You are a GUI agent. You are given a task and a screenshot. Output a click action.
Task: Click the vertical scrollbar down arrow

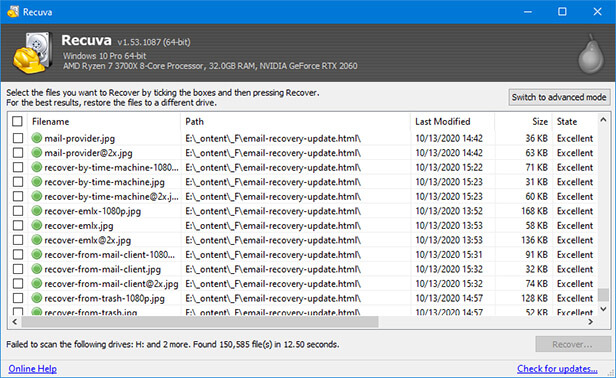603,309
